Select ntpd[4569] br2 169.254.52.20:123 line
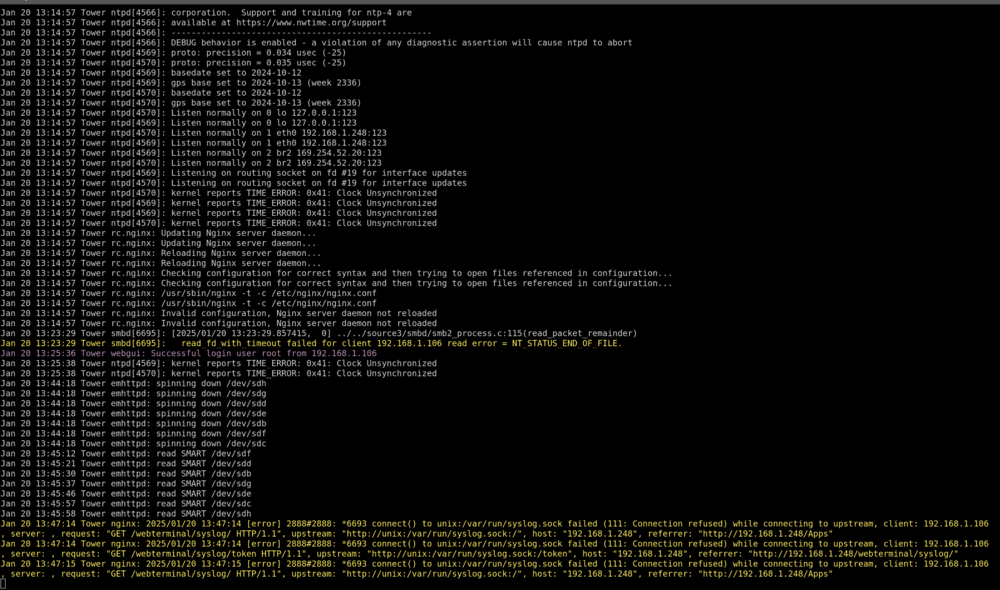The height and width of the screenshot is (590, 1000). 191,152
